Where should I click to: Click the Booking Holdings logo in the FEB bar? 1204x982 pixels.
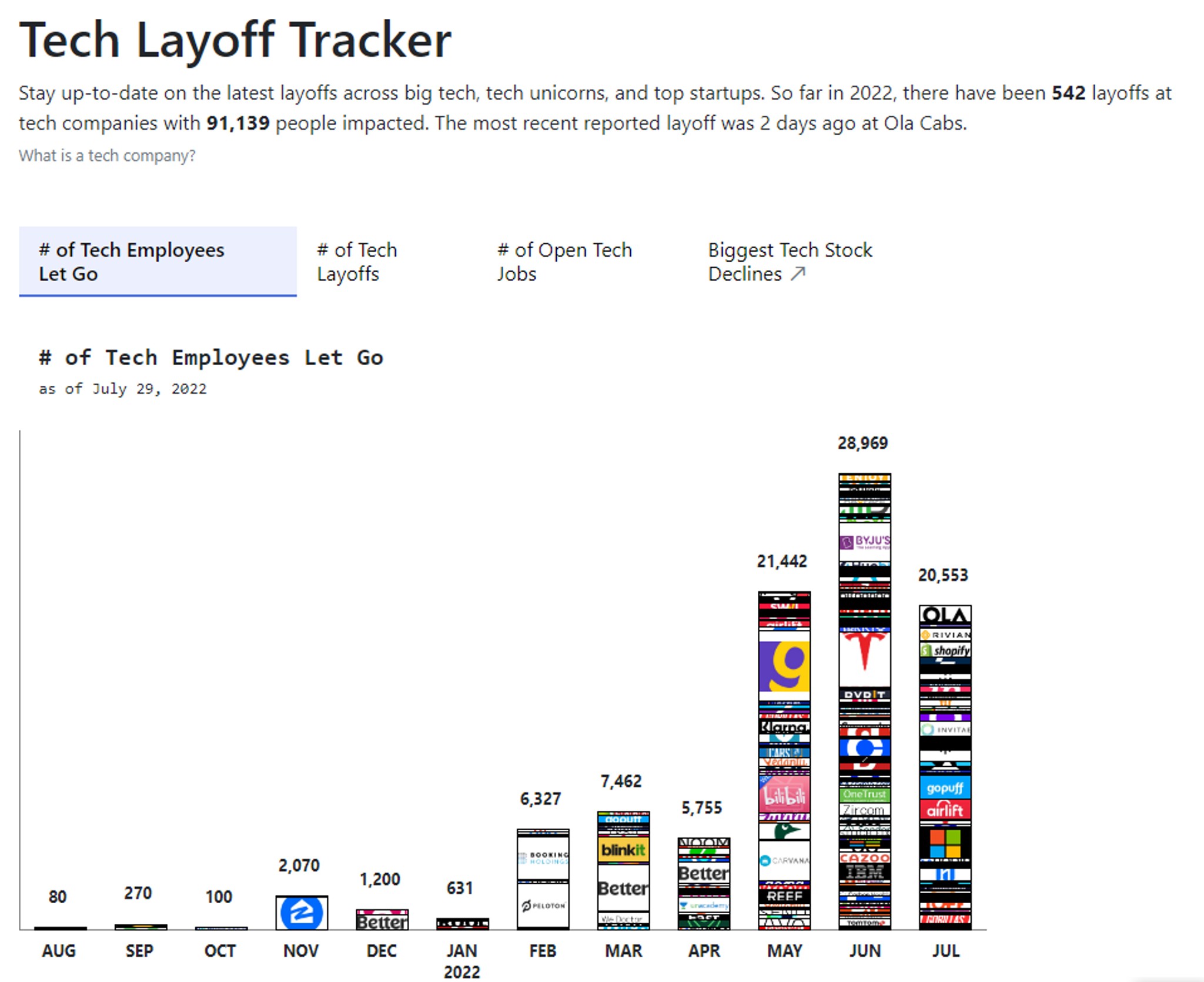click(x=543, y=859)
